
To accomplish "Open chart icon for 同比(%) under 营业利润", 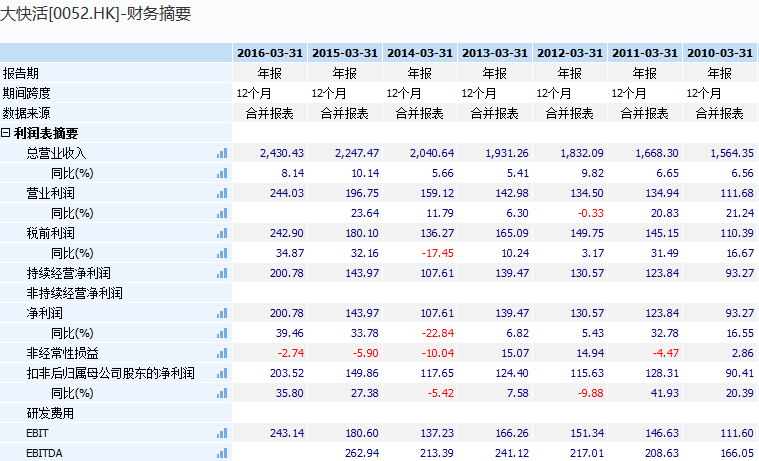I will point(222,214).
